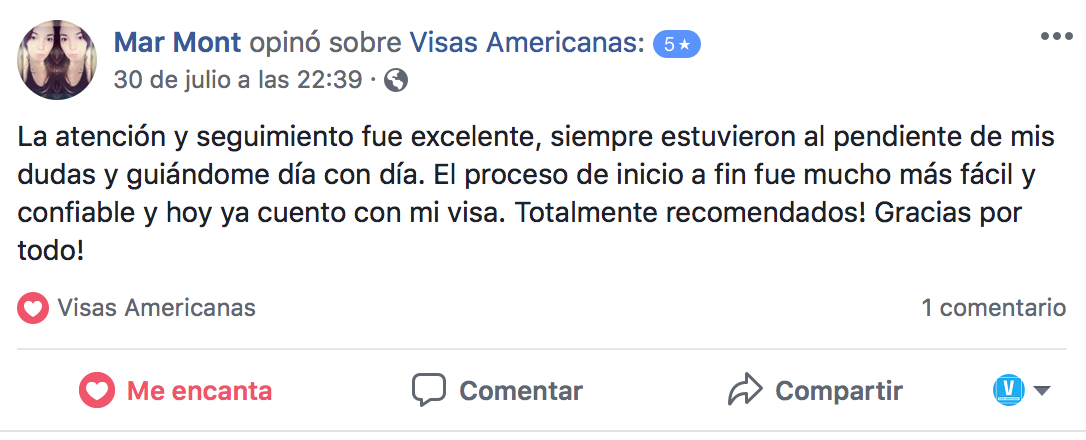Open the 30 de julio timestamp link
This screenshot has height=440, width=1086.
coord(238,80)
